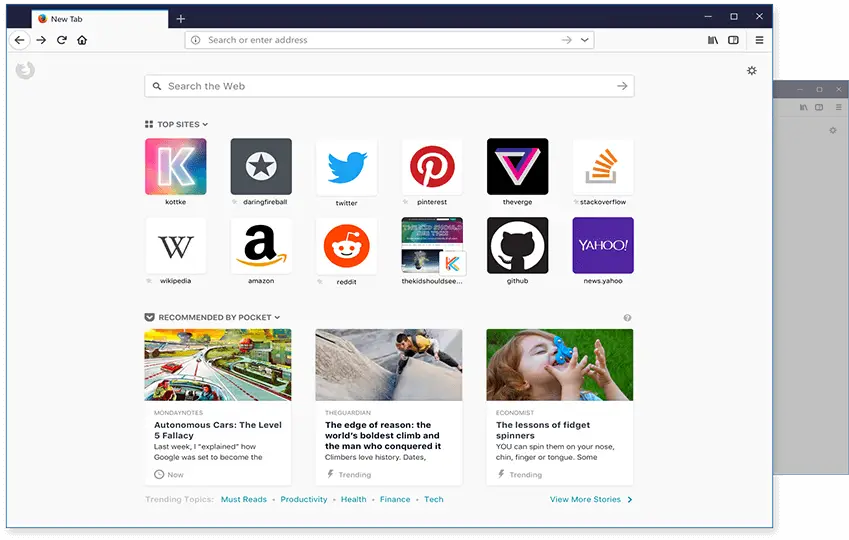Open a new tab with plus button
The width and height of the screenshot is (849, 540).
(x=181, y=19)
